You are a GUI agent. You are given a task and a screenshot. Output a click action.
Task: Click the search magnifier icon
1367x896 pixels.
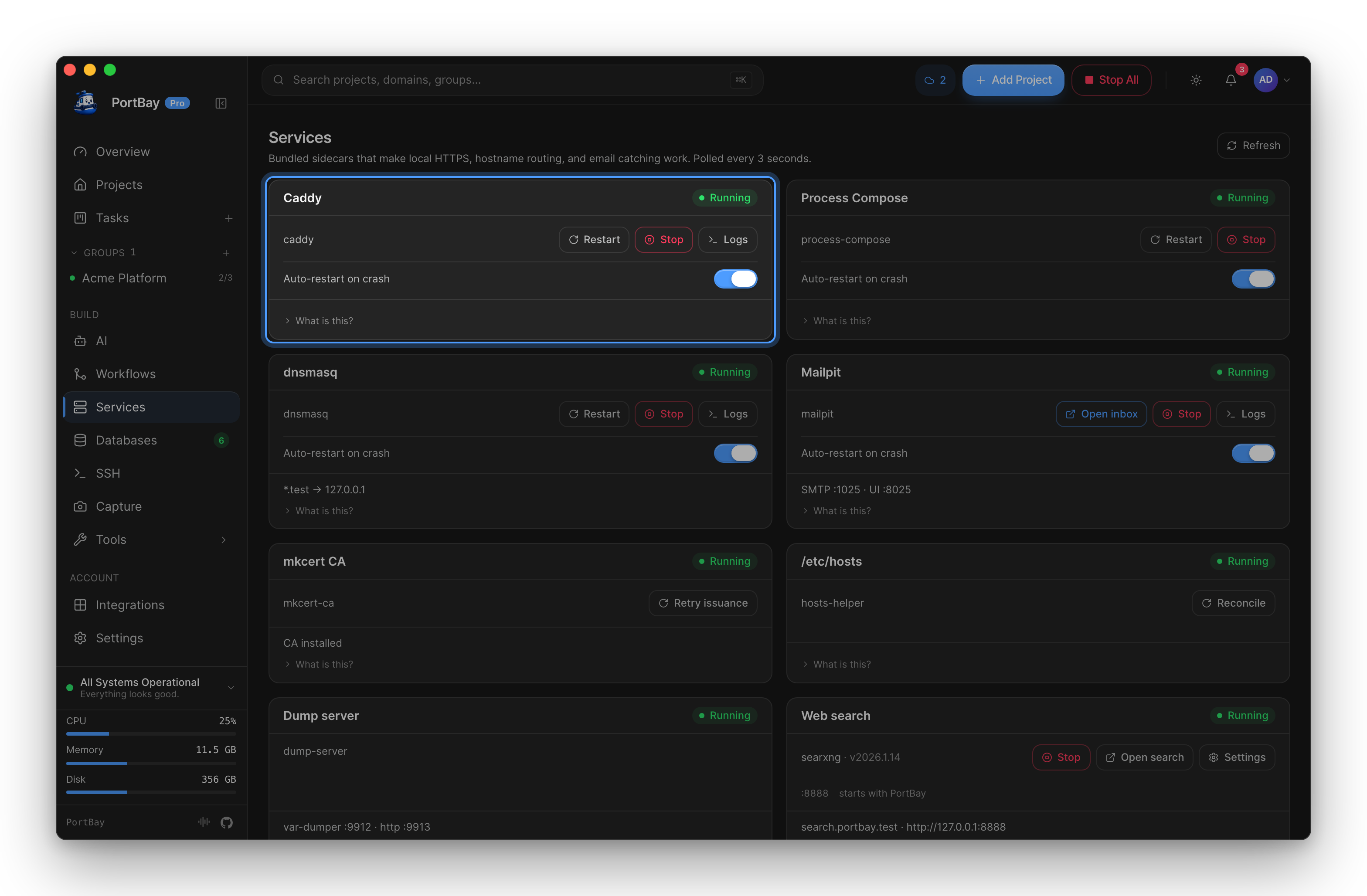pos(279,80)
